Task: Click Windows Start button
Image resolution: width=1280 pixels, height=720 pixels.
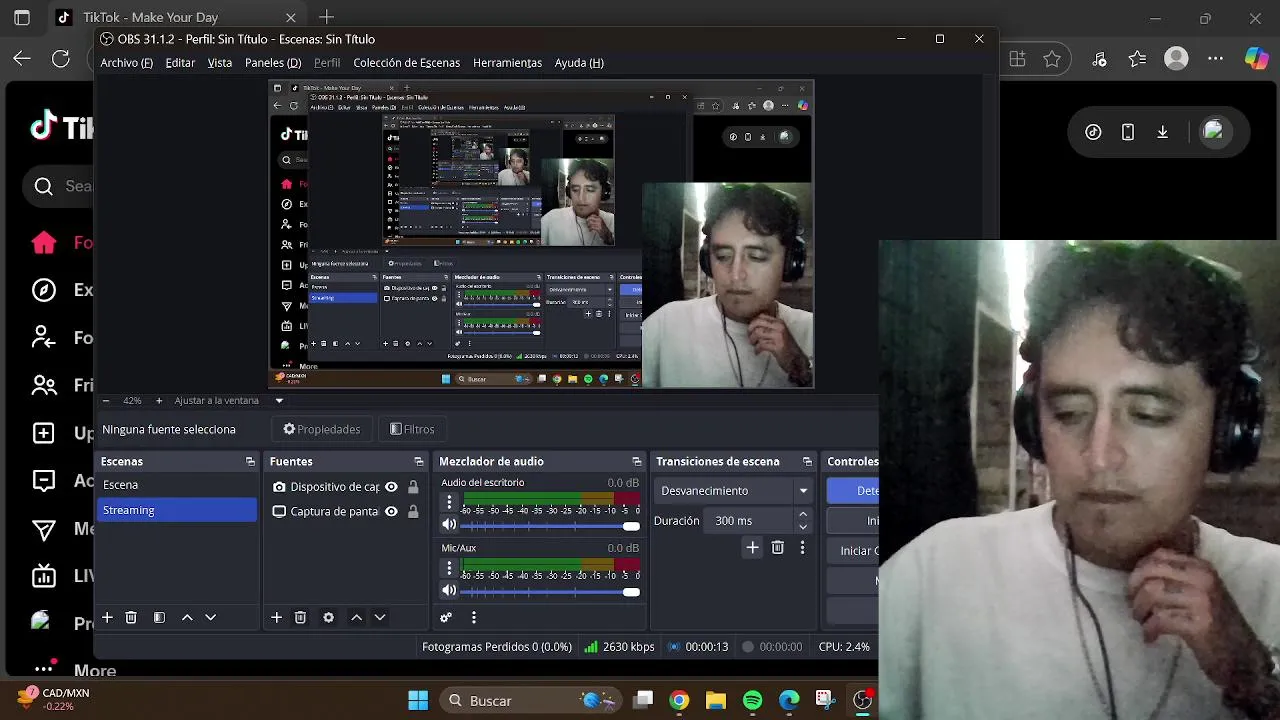Action: (x=418, y=701)
